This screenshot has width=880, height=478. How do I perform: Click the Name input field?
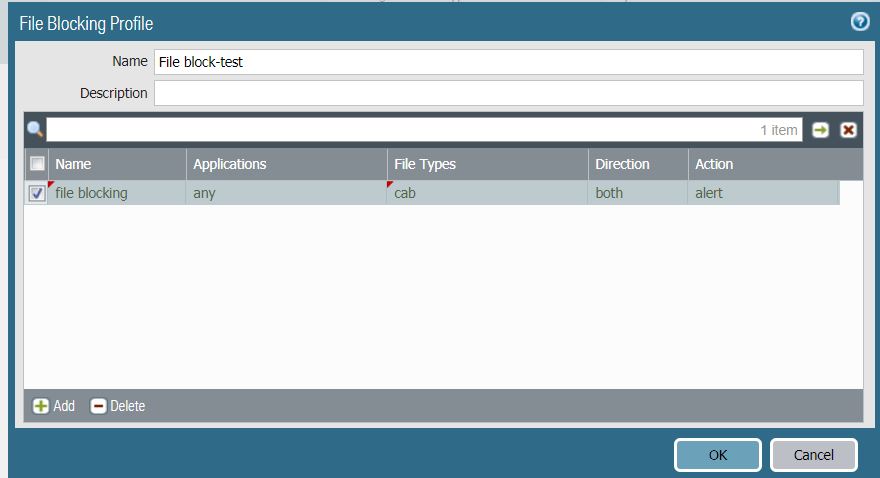[508, 62]
